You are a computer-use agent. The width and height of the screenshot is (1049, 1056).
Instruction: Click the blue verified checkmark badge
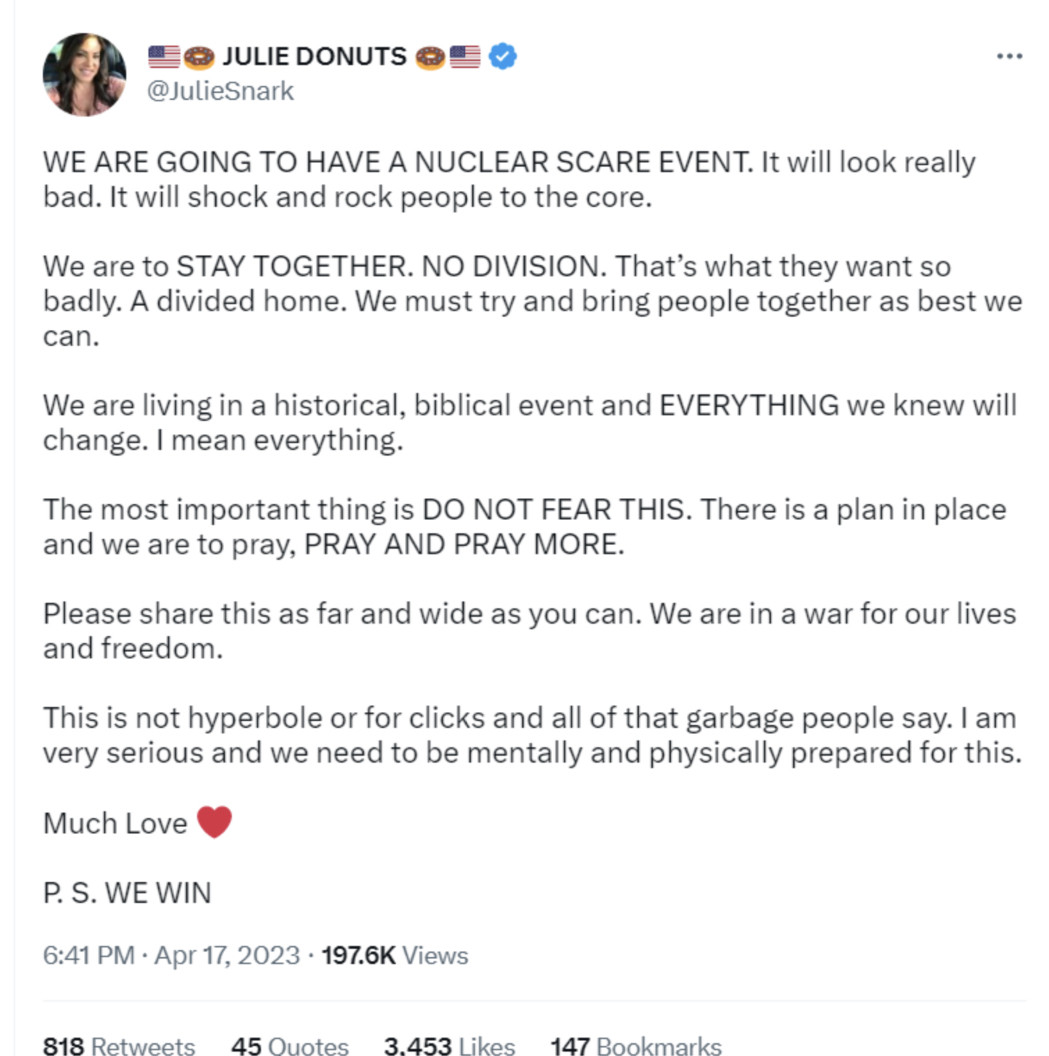[503, 57]
